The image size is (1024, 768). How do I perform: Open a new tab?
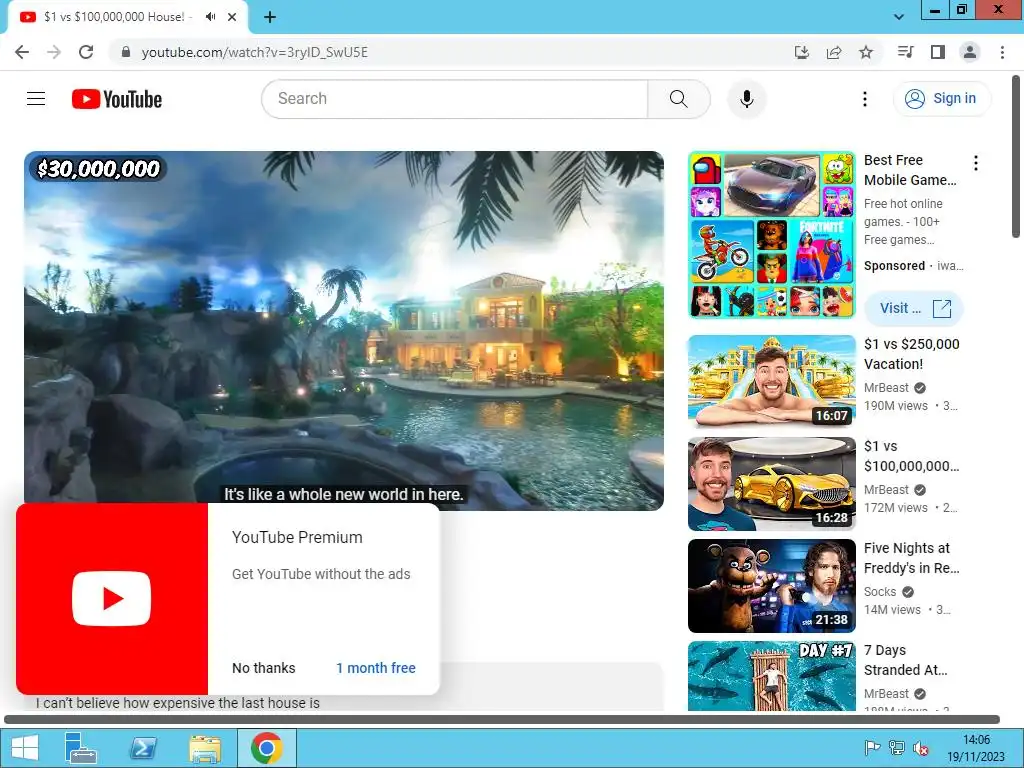click(x=270, y=17)
